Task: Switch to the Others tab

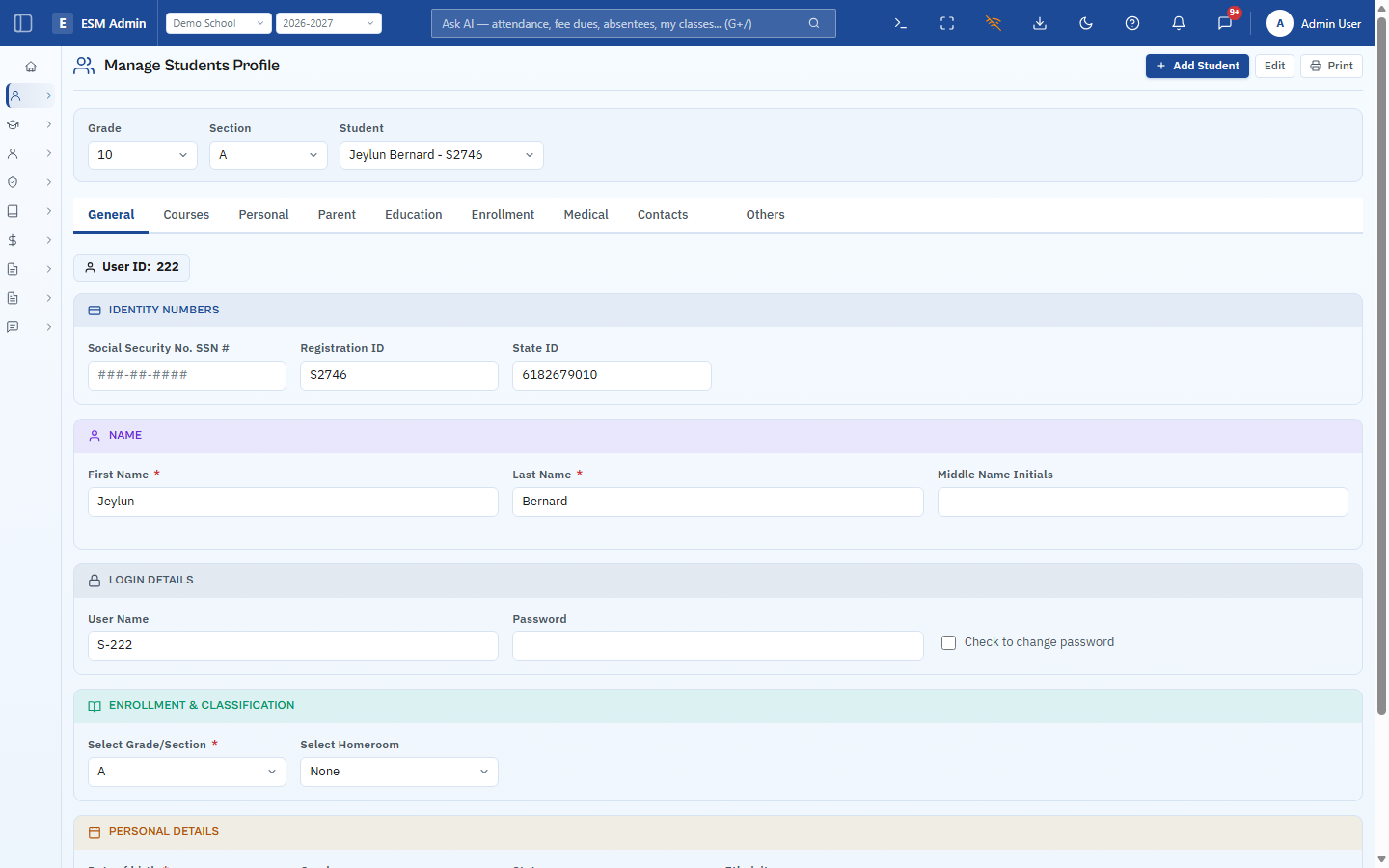Action: coord(765,215)
